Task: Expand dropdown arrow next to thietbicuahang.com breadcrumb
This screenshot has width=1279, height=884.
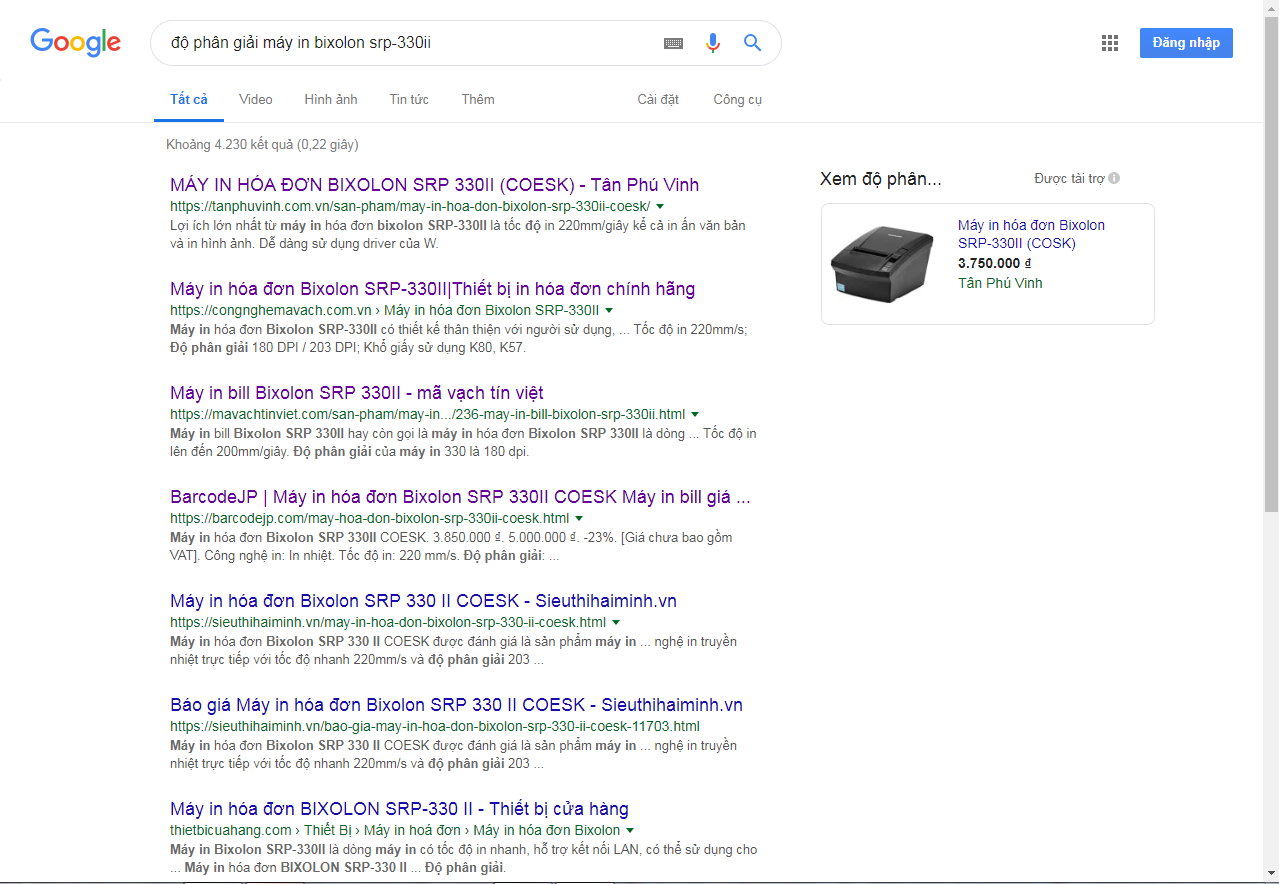Action: [x=630, y=831]
